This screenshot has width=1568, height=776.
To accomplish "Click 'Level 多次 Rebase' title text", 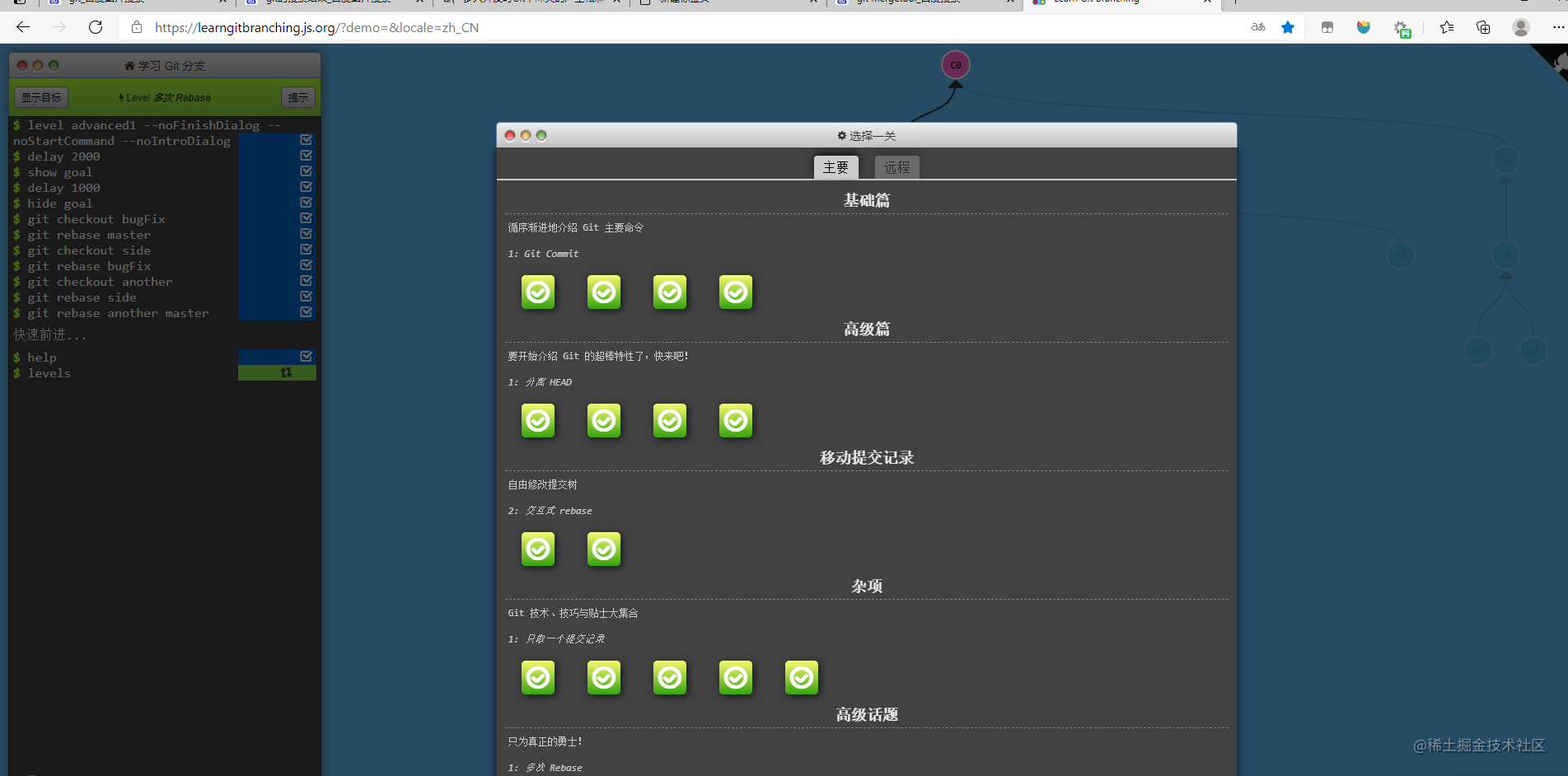I will click(165, 97).
